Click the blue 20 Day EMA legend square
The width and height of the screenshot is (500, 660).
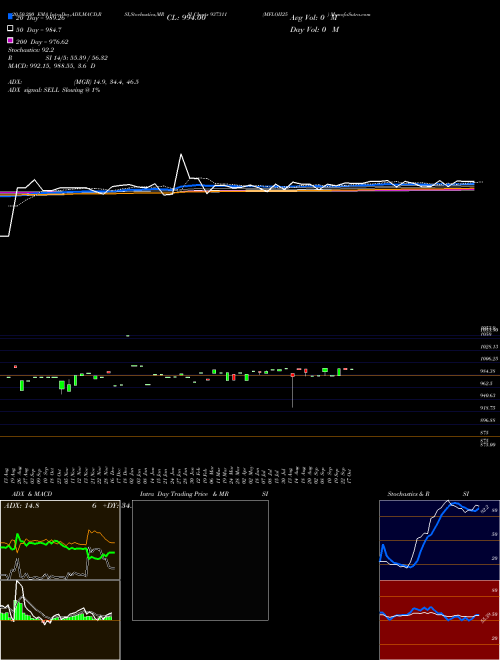[11, 17]
